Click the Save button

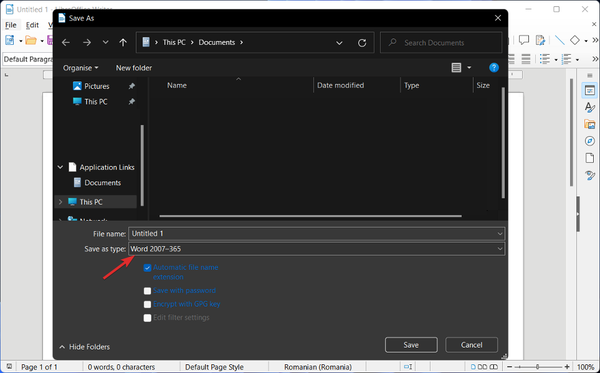pos(411,345)
